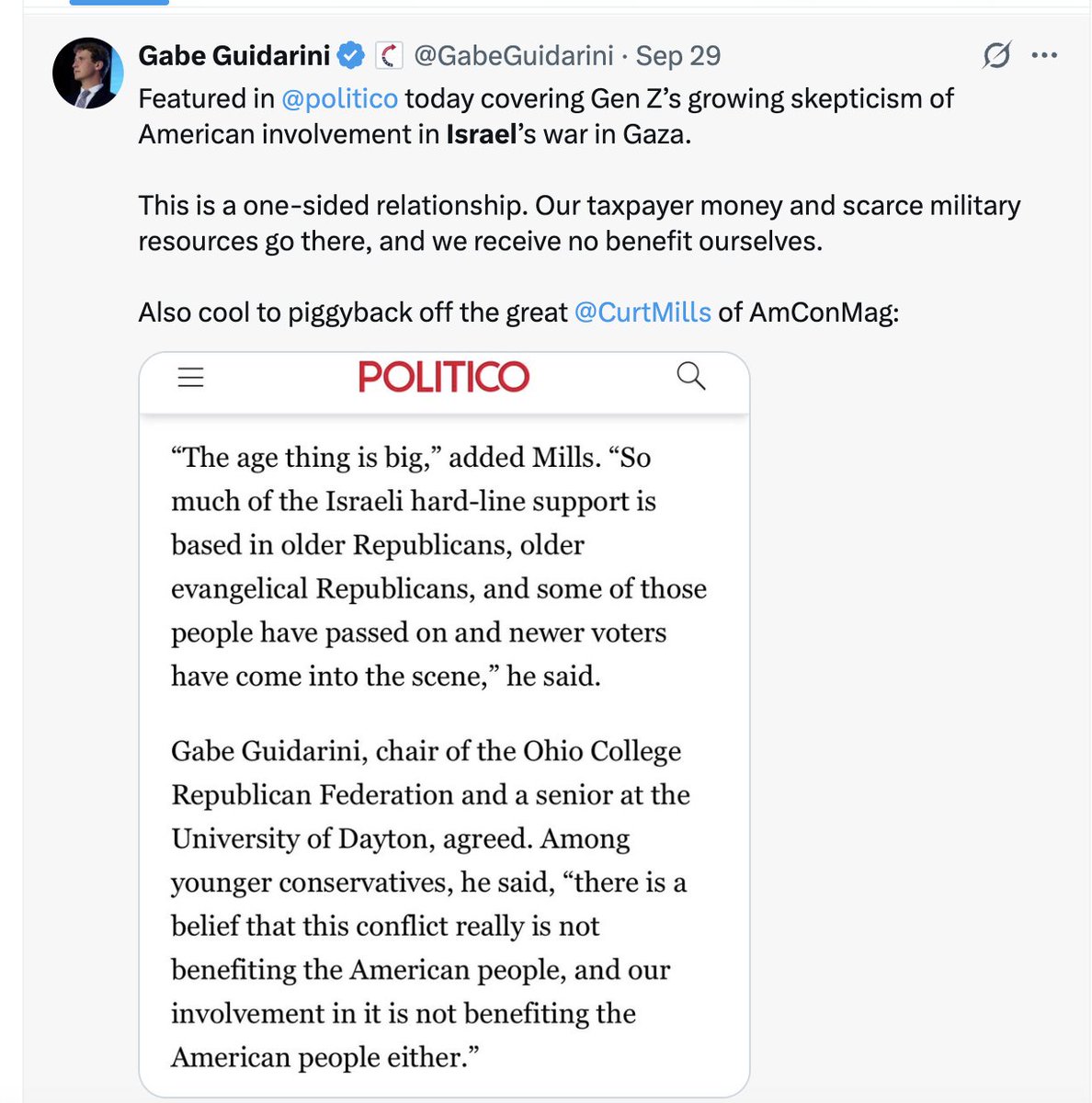Click the bolded word Israel in the post

(x=479, y=134)
